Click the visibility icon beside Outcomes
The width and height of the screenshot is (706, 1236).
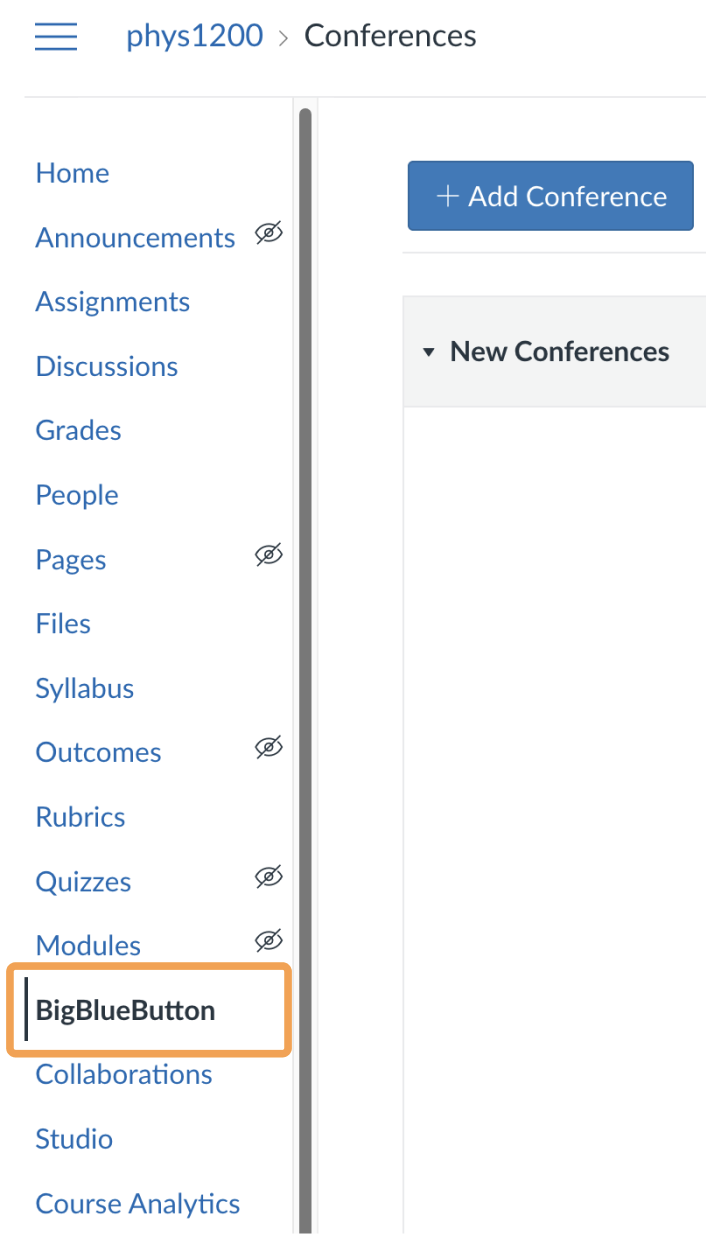click(268, 747)
